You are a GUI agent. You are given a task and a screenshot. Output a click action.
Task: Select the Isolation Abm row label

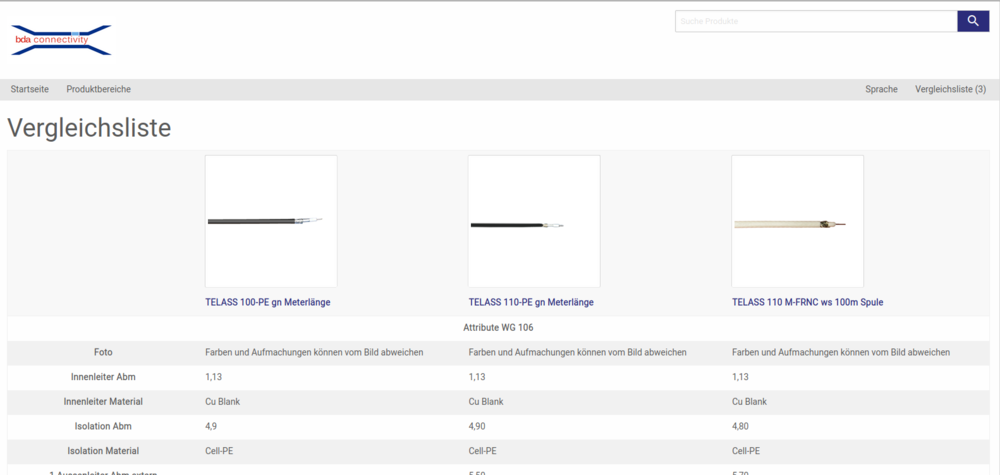point(103,426)
